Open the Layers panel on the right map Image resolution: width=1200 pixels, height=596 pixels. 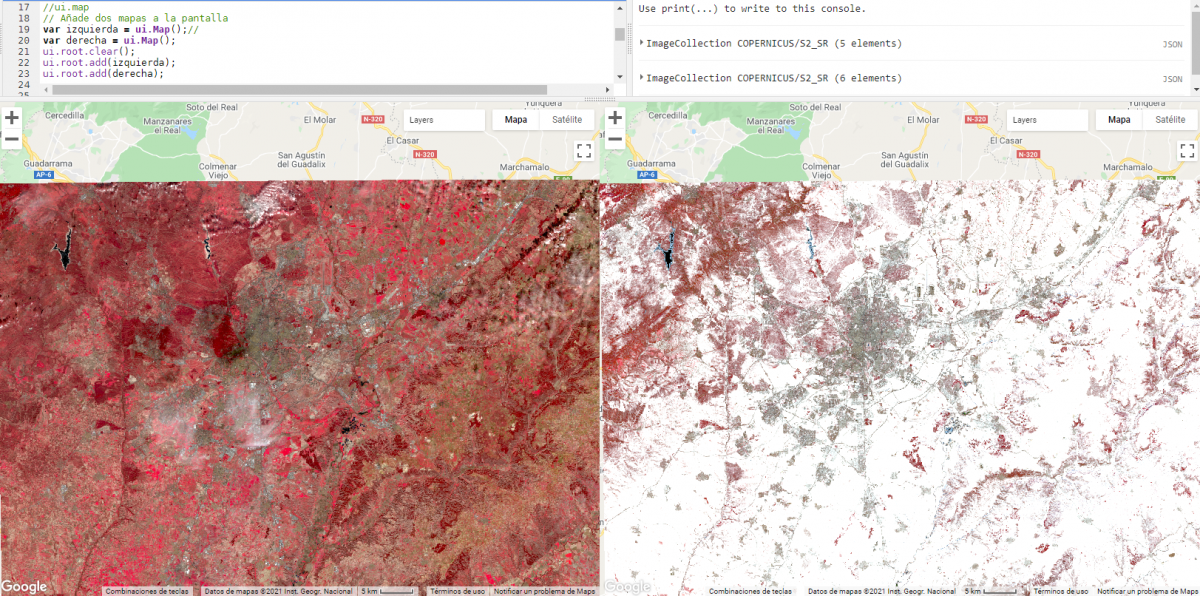pyautogui.click(x=1047, y=119)
